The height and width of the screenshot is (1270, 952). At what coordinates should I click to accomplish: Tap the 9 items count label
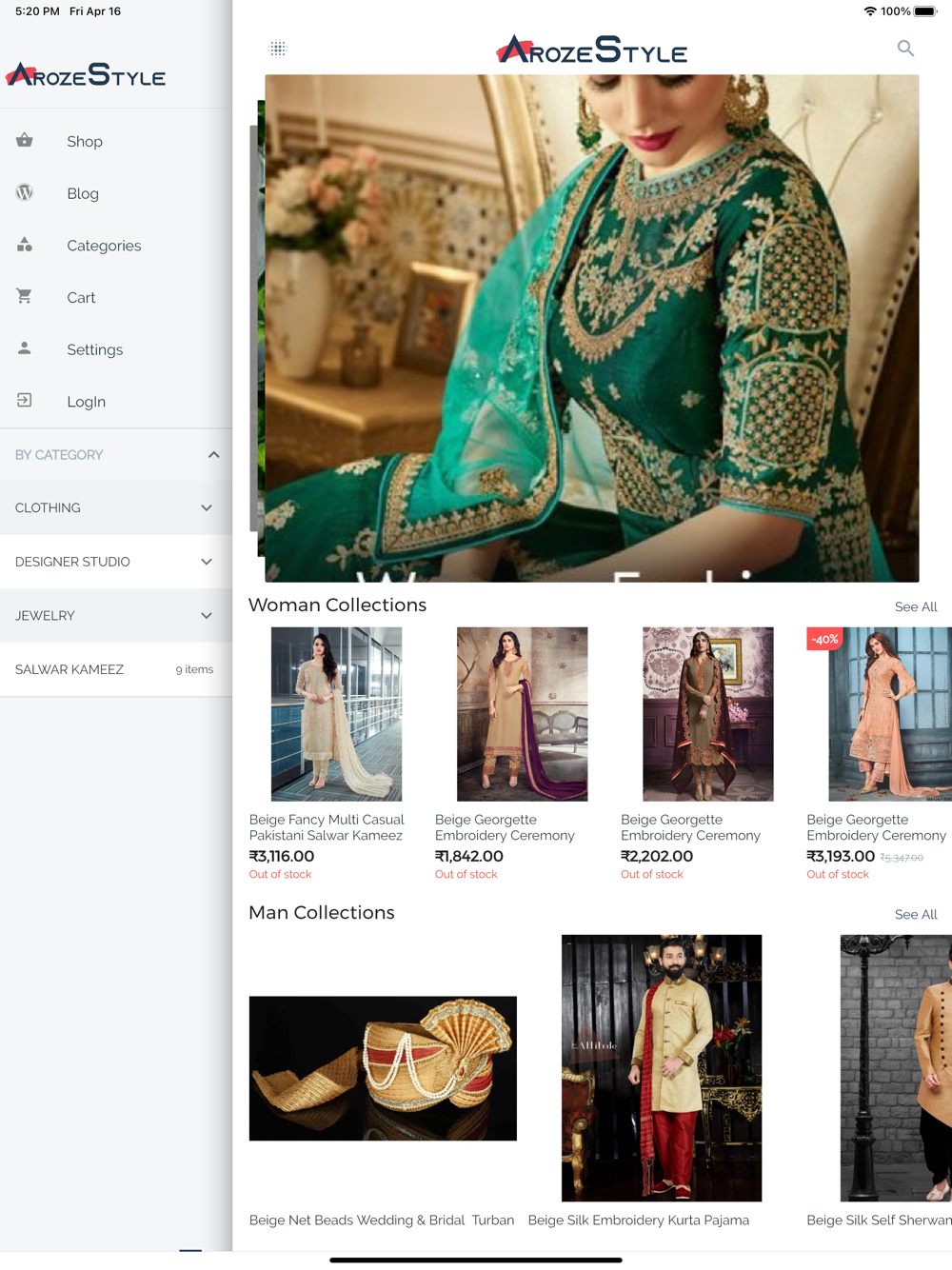[194, 669]
